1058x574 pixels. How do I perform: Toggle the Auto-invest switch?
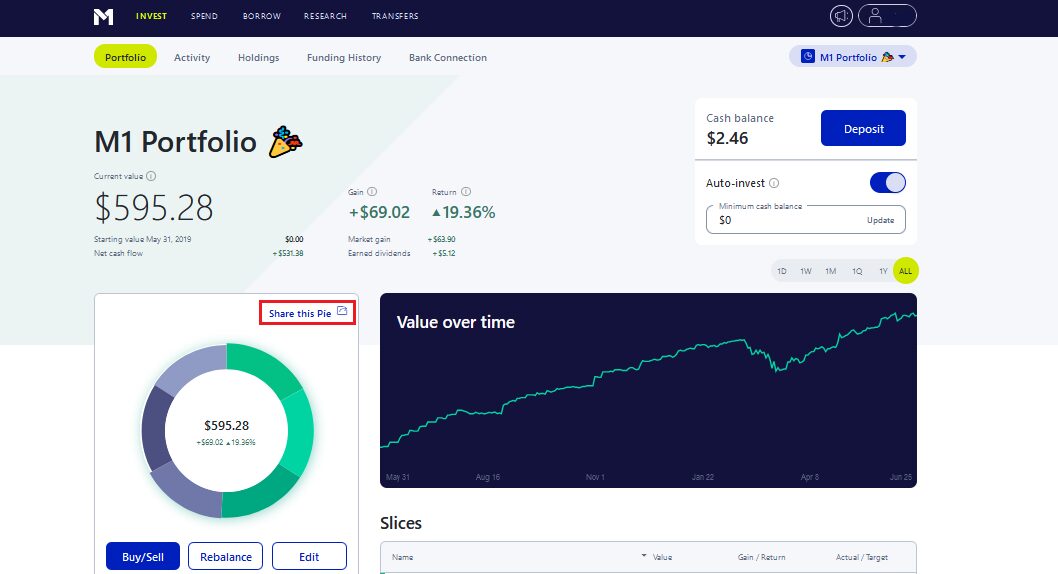(887, 183)
